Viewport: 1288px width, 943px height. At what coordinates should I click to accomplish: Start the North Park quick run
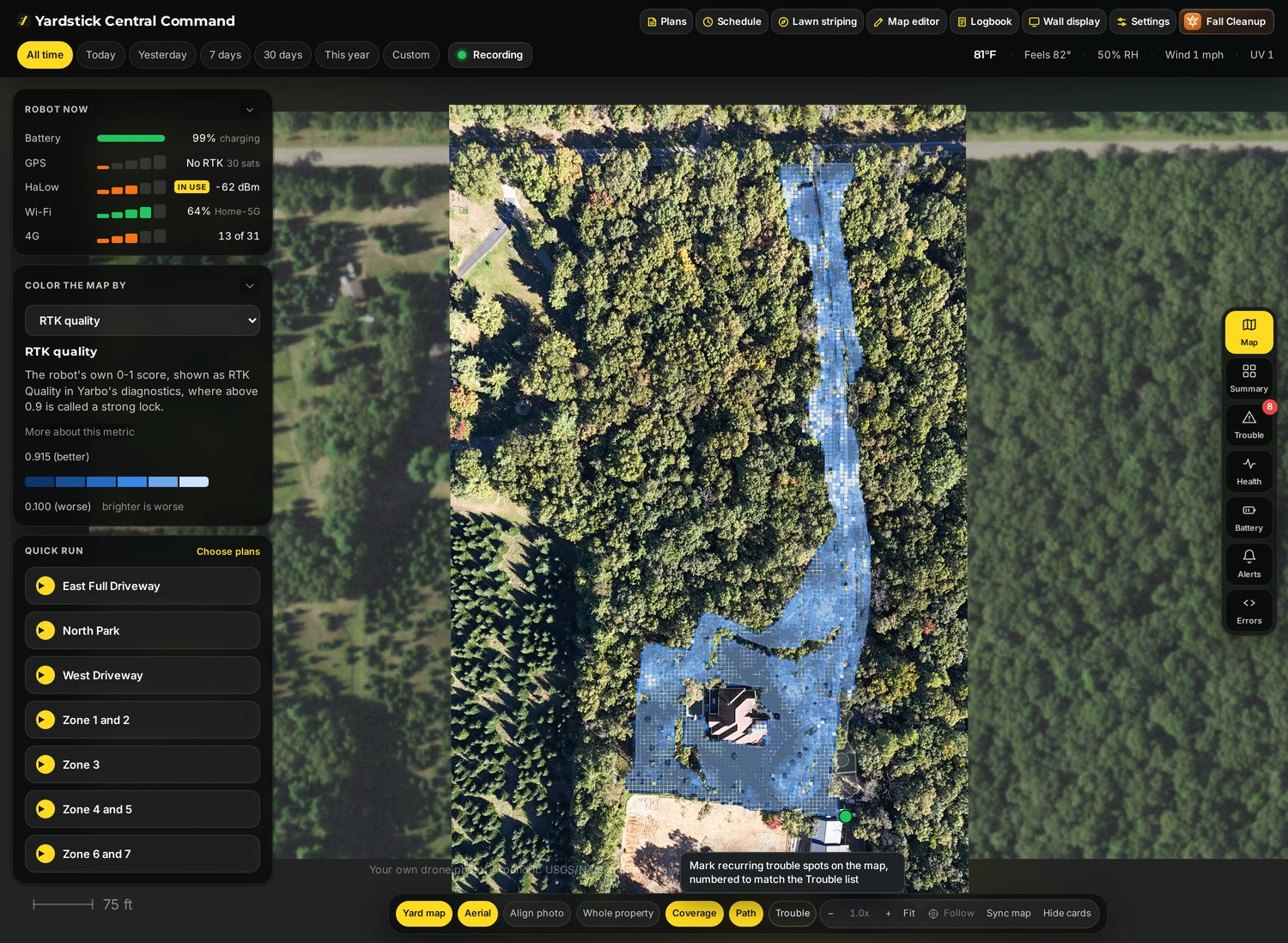tap(143, 630)
